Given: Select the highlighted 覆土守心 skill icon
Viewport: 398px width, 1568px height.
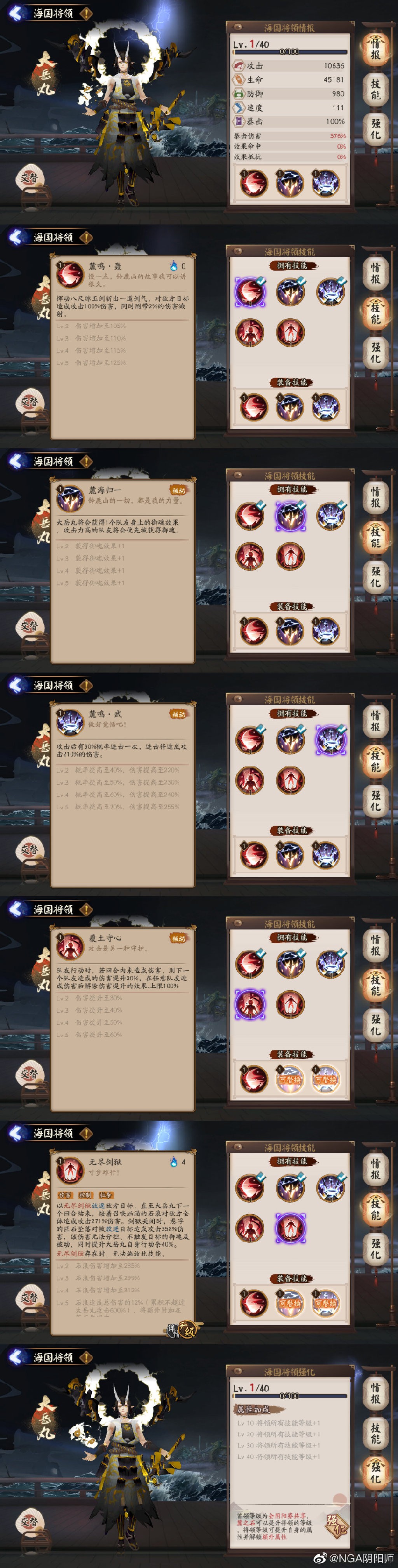Looking at the screenshot, I should pos(250,1004).
